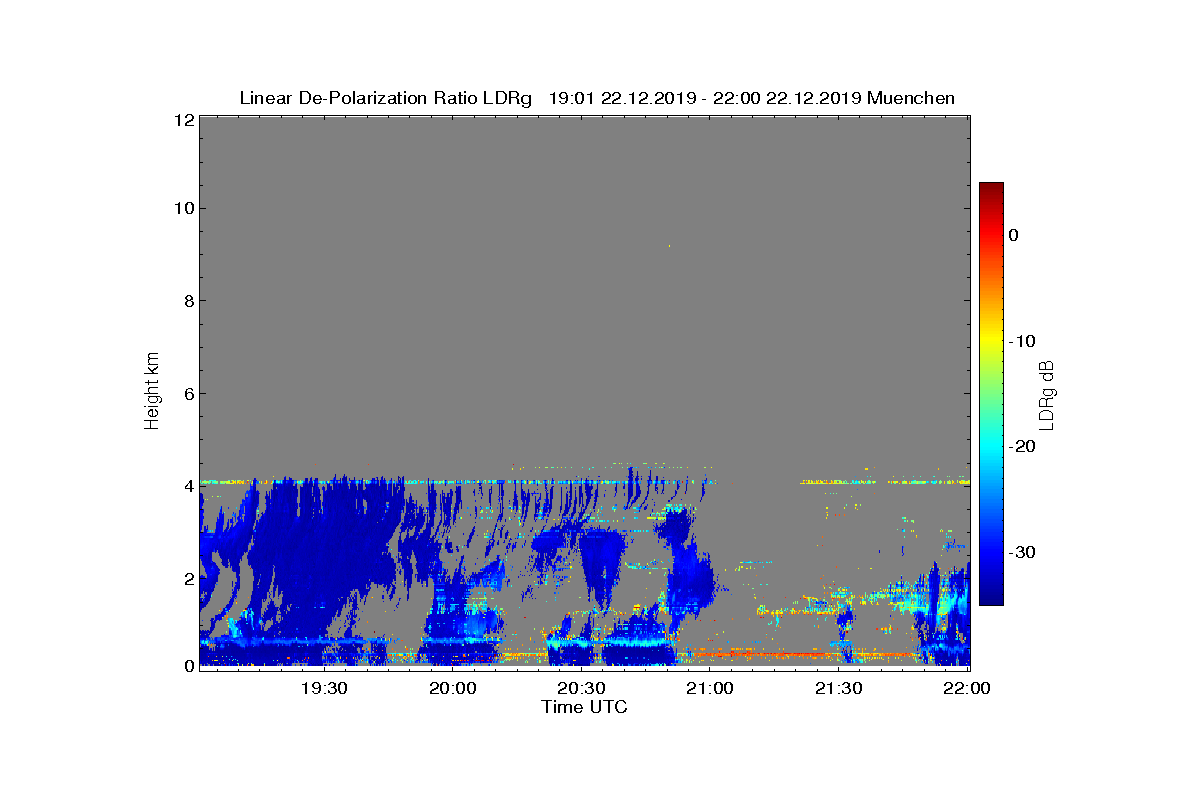Click the colorbar tick label -20

(x=1021, y=446)
